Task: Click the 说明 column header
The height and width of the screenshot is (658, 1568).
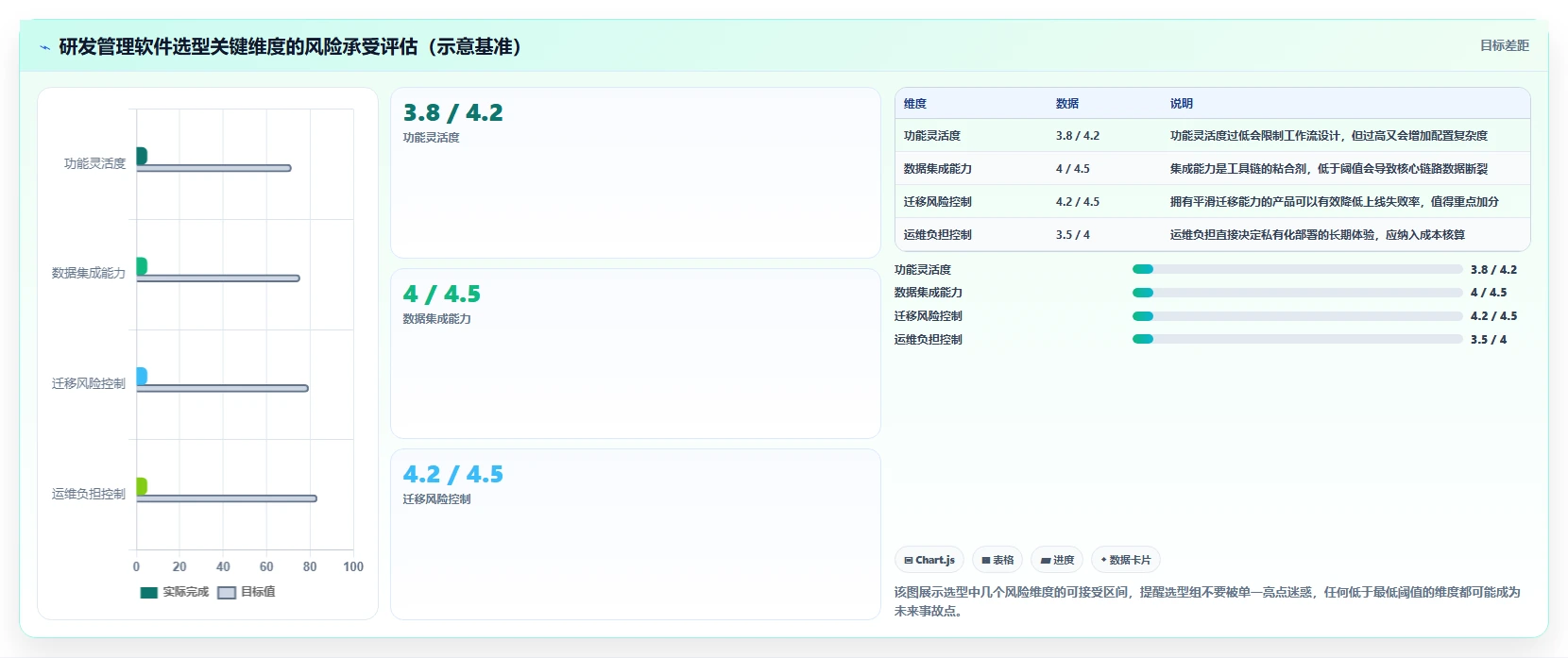Action: 1181,104
